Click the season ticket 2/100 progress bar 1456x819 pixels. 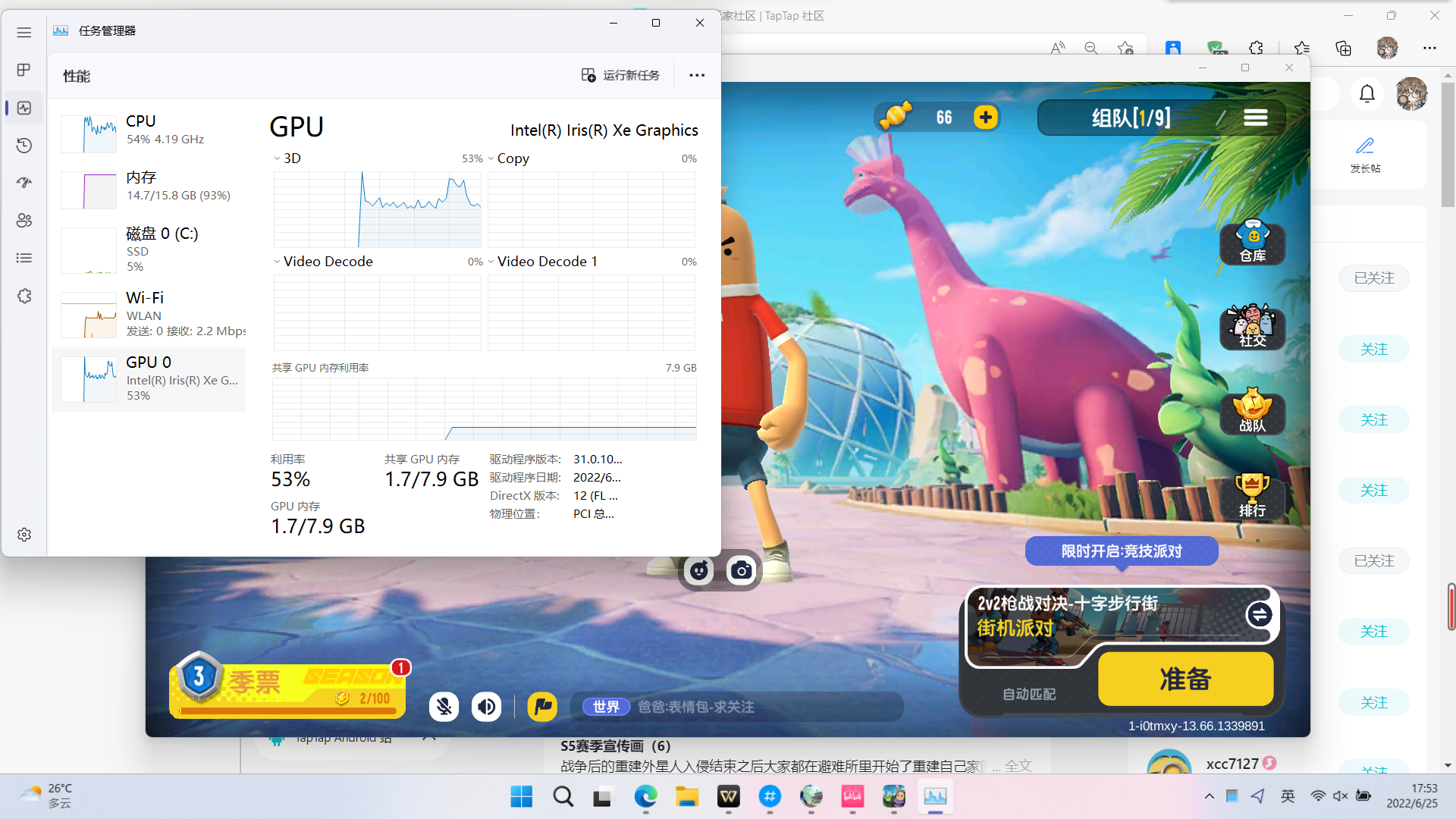click(287, 711)
